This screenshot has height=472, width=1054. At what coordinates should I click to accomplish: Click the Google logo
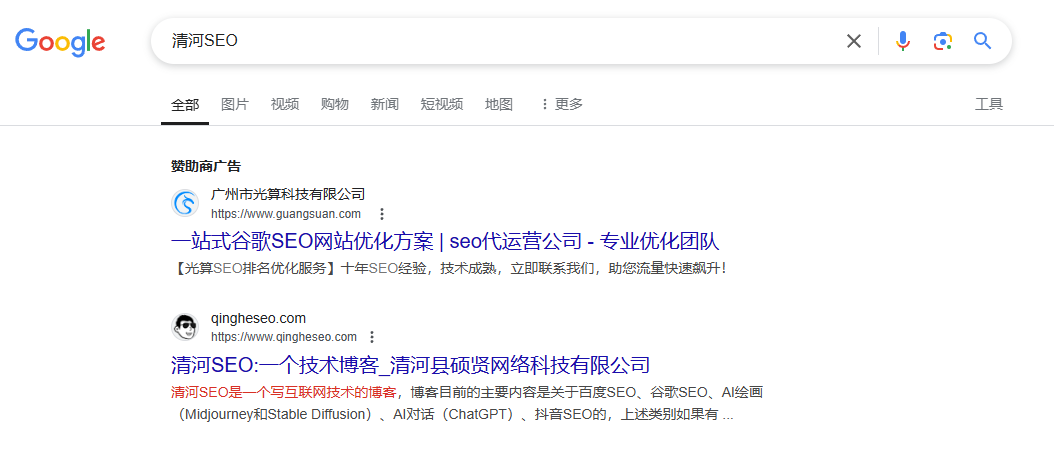pos(60,42)
